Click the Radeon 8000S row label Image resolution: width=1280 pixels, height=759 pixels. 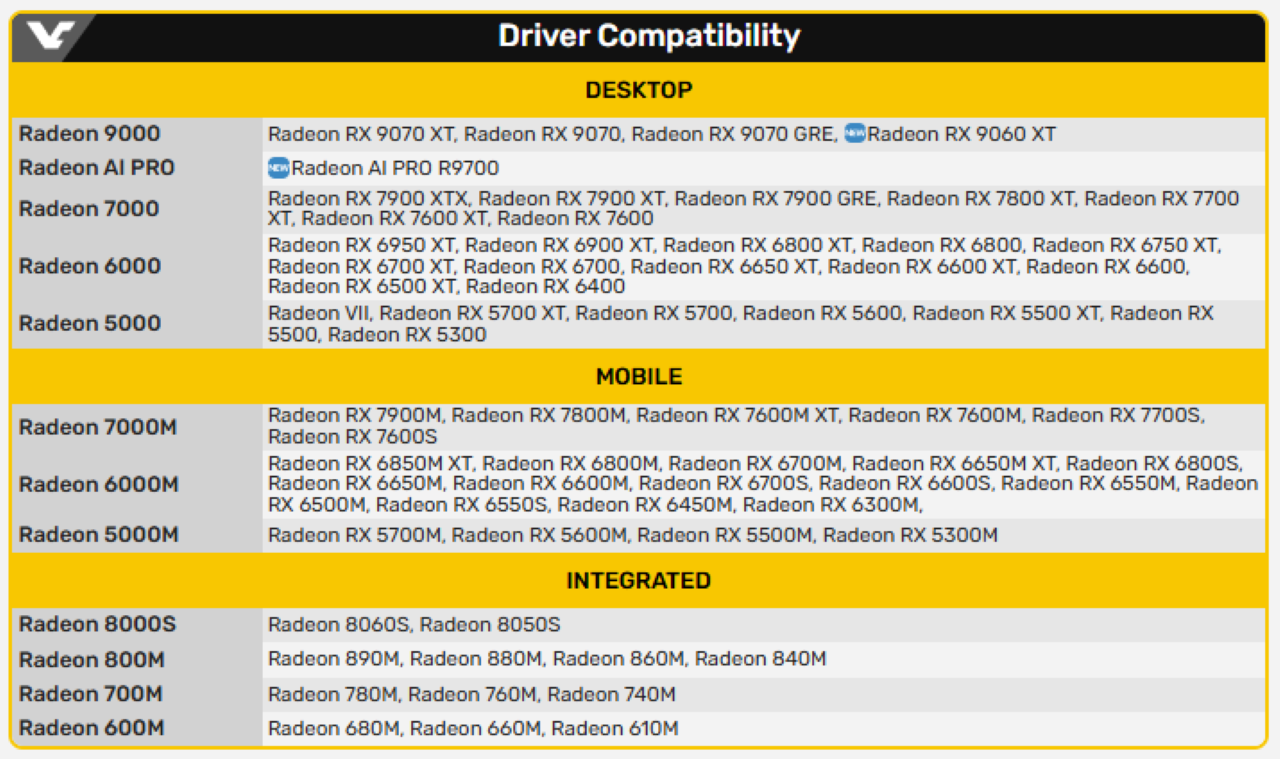[97, 625]
